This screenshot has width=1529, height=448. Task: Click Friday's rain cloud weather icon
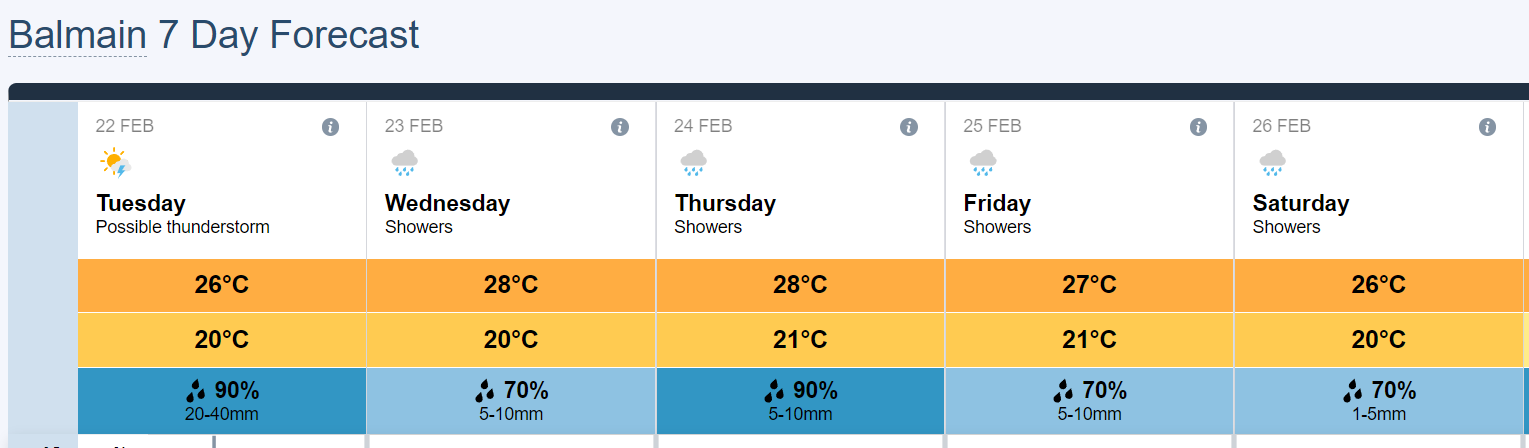pyautogui.click(x=983, y=163)
